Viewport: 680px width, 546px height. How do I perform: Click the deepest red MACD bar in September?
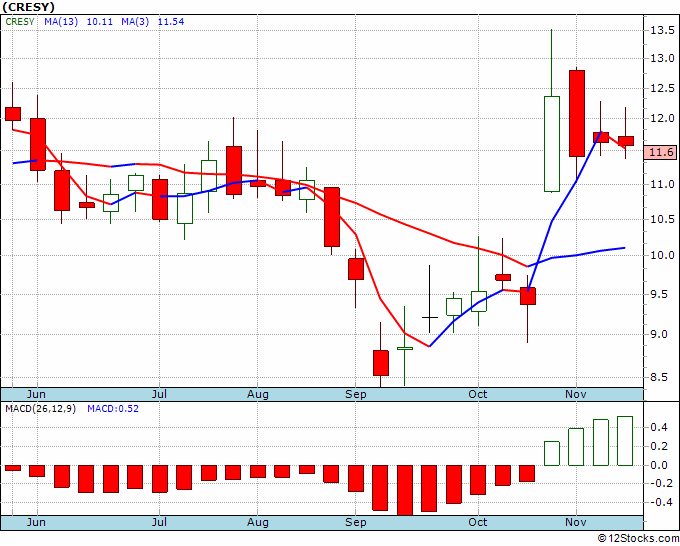point(405,490)
